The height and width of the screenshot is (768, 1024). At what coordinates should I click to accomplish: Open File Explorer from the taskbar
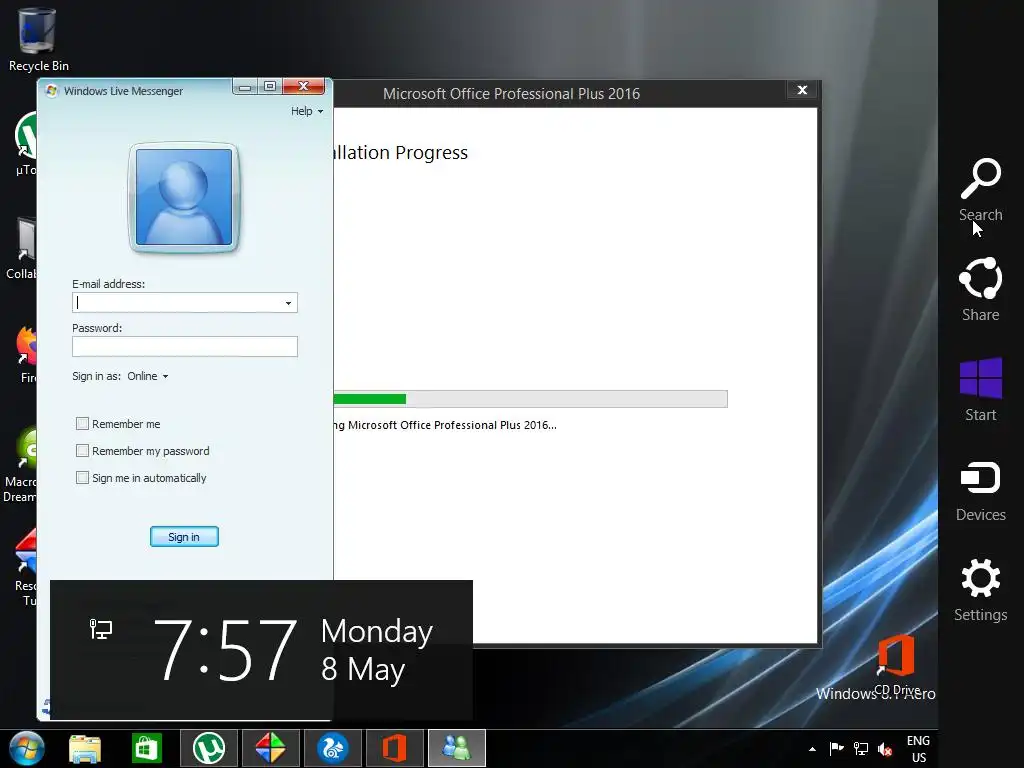pyautogui.click(x=85, y=748)
